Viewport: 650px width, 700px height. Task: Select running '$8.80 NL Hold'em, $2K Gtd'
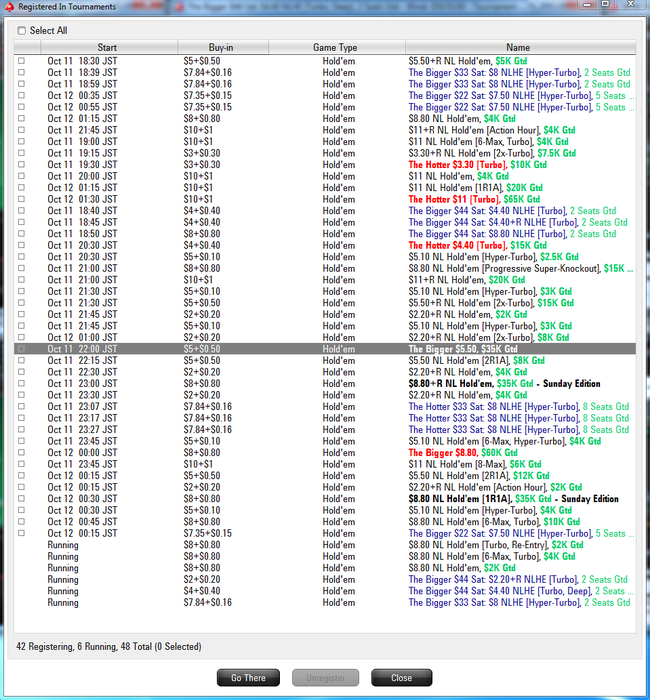click(x=325, y=568)
